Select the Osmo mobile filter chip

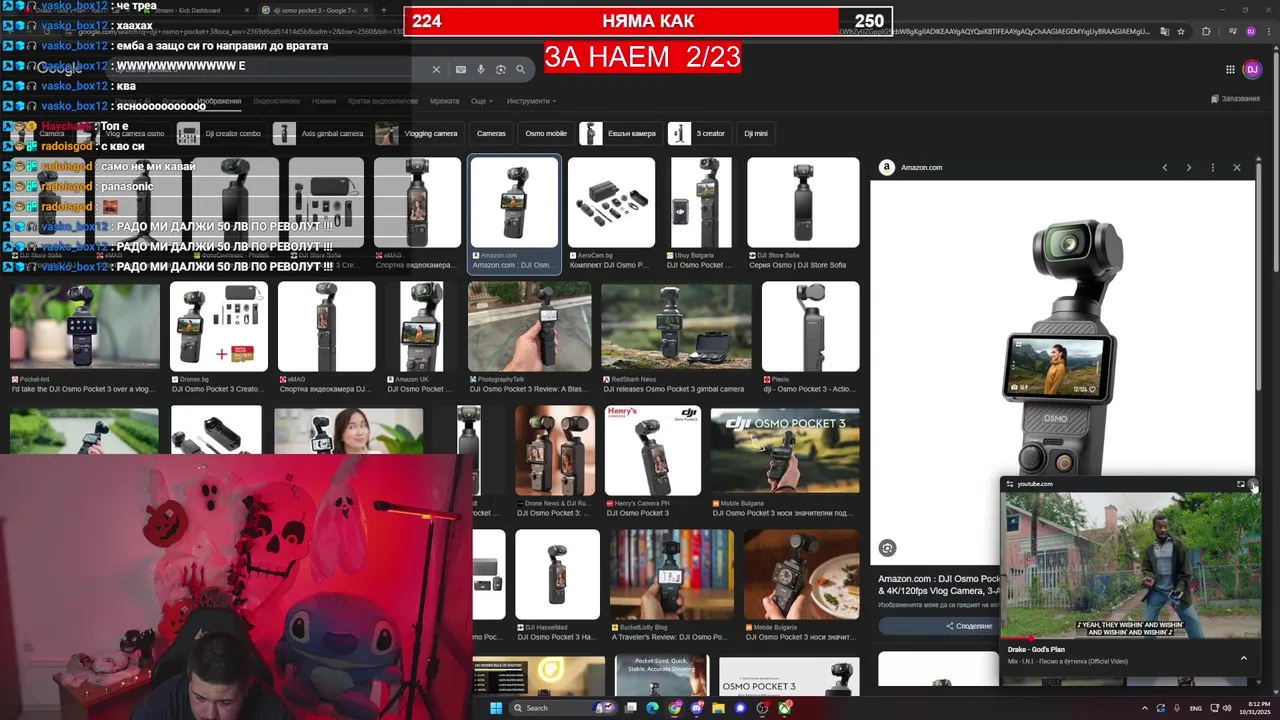coord(546,133)
